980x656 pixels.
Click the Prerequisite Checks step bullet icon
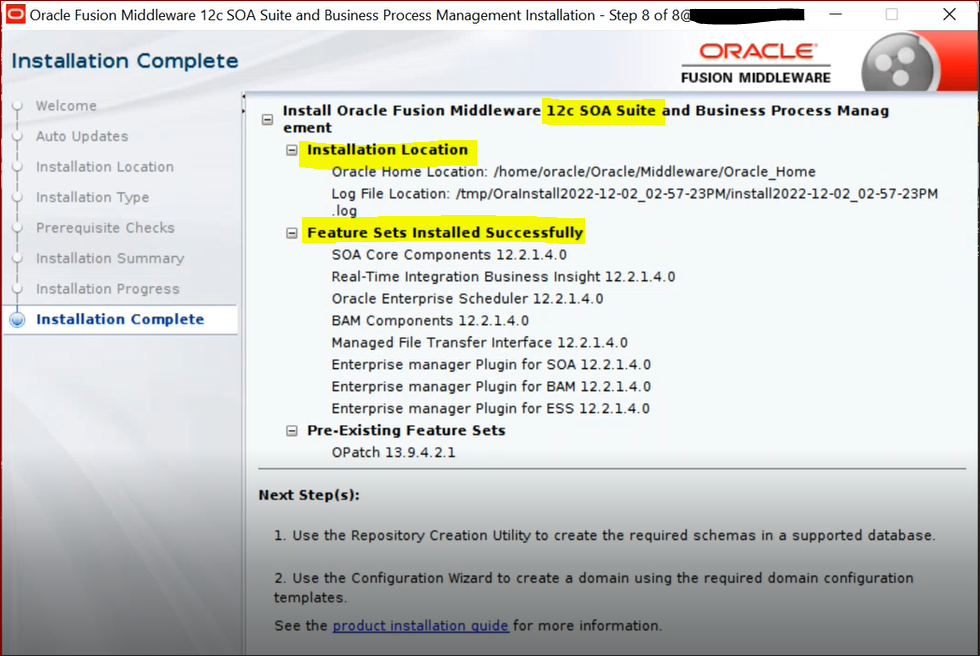click(x=18, y=228)
